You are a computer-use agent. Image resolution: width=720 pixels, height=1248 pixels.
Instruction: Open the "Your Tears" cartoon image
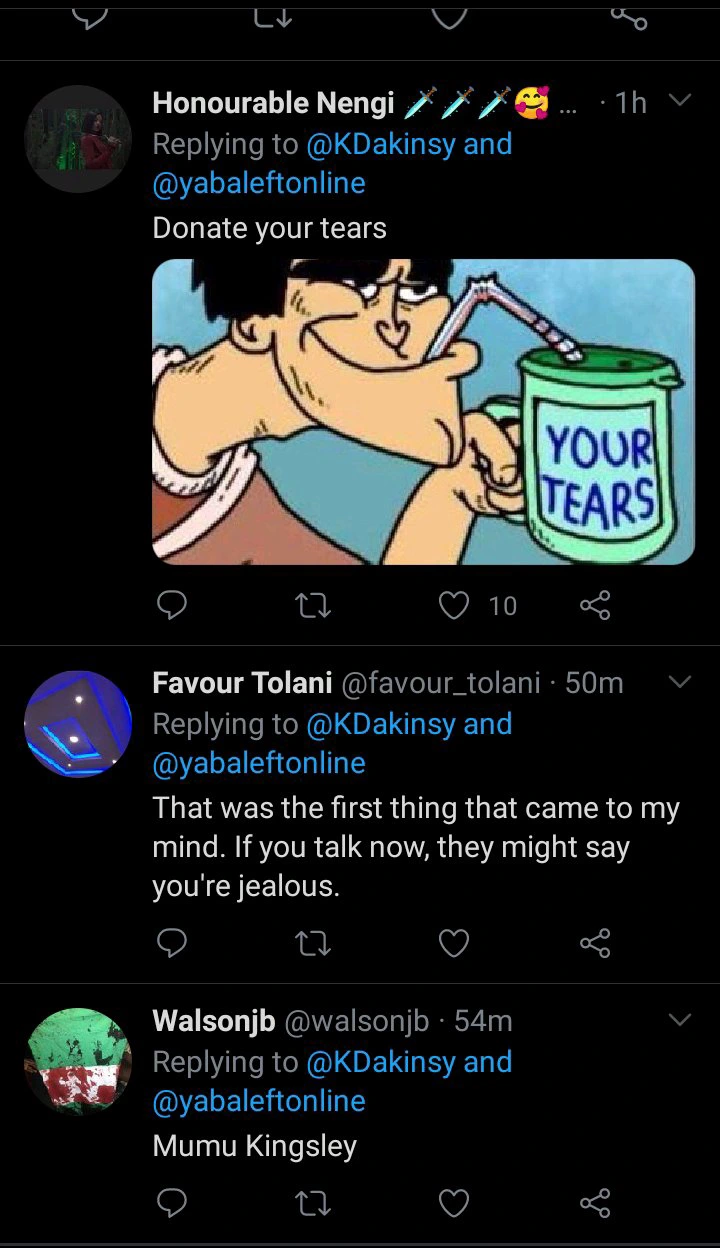point(423,412)
